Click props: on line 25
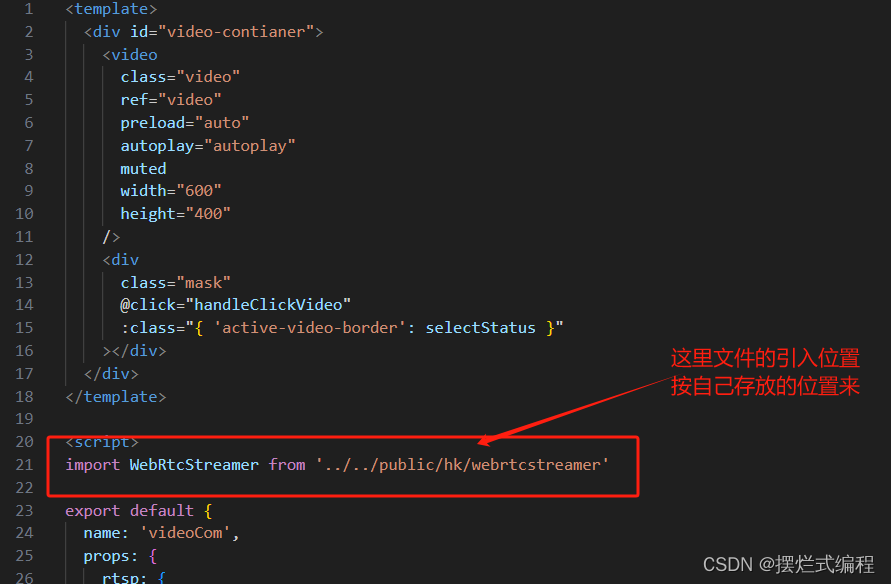891x584 pixels. click(x=111, y=556)
